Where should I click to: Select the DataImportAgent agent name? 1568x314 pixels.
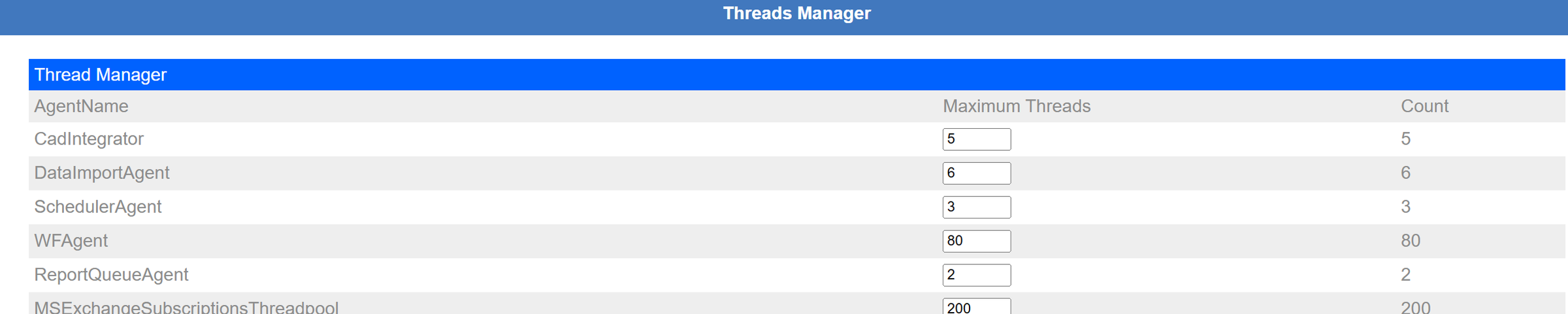point(102,173)
